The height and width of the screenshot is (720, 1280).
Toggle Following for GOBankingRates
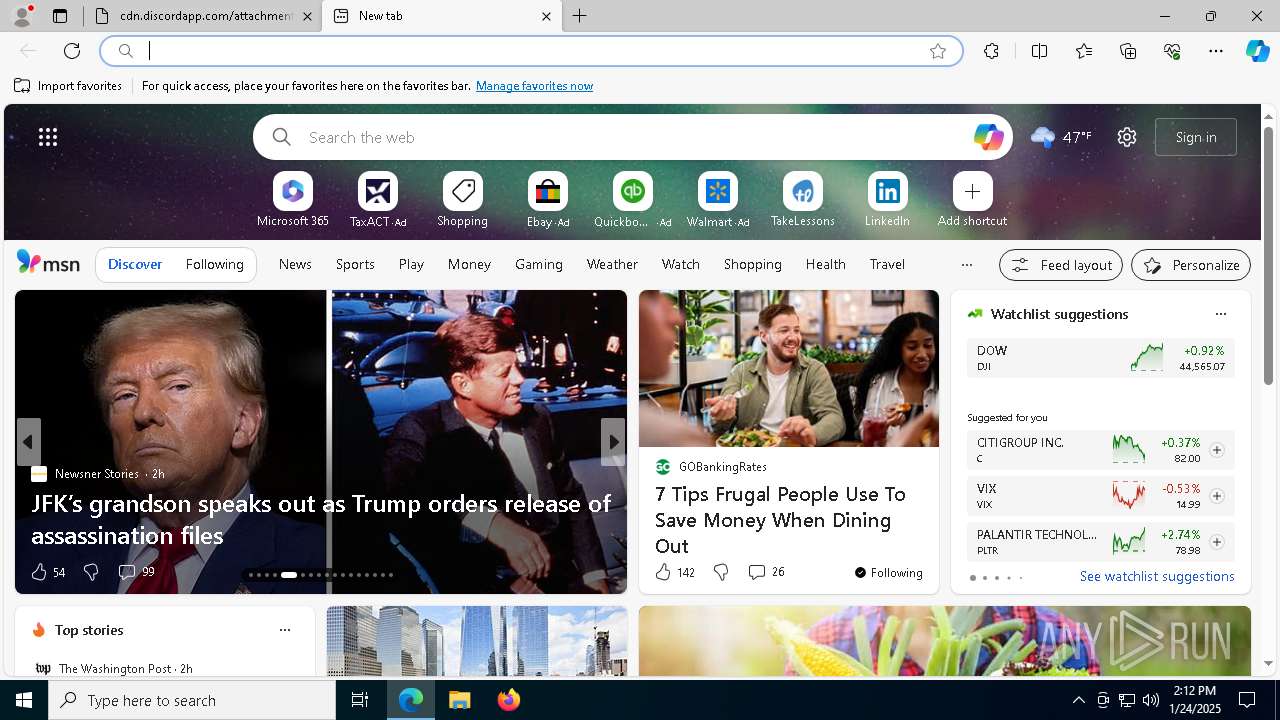click(888, 573)
